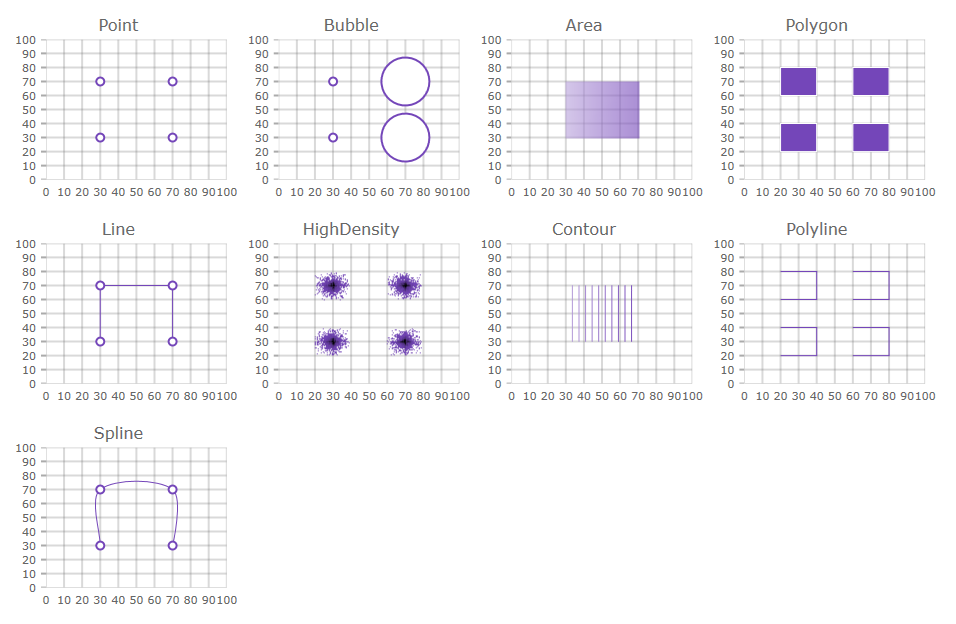
Task: Select the bottom-right purple square in the Polygon chart
Action: (x=871, y=138)
